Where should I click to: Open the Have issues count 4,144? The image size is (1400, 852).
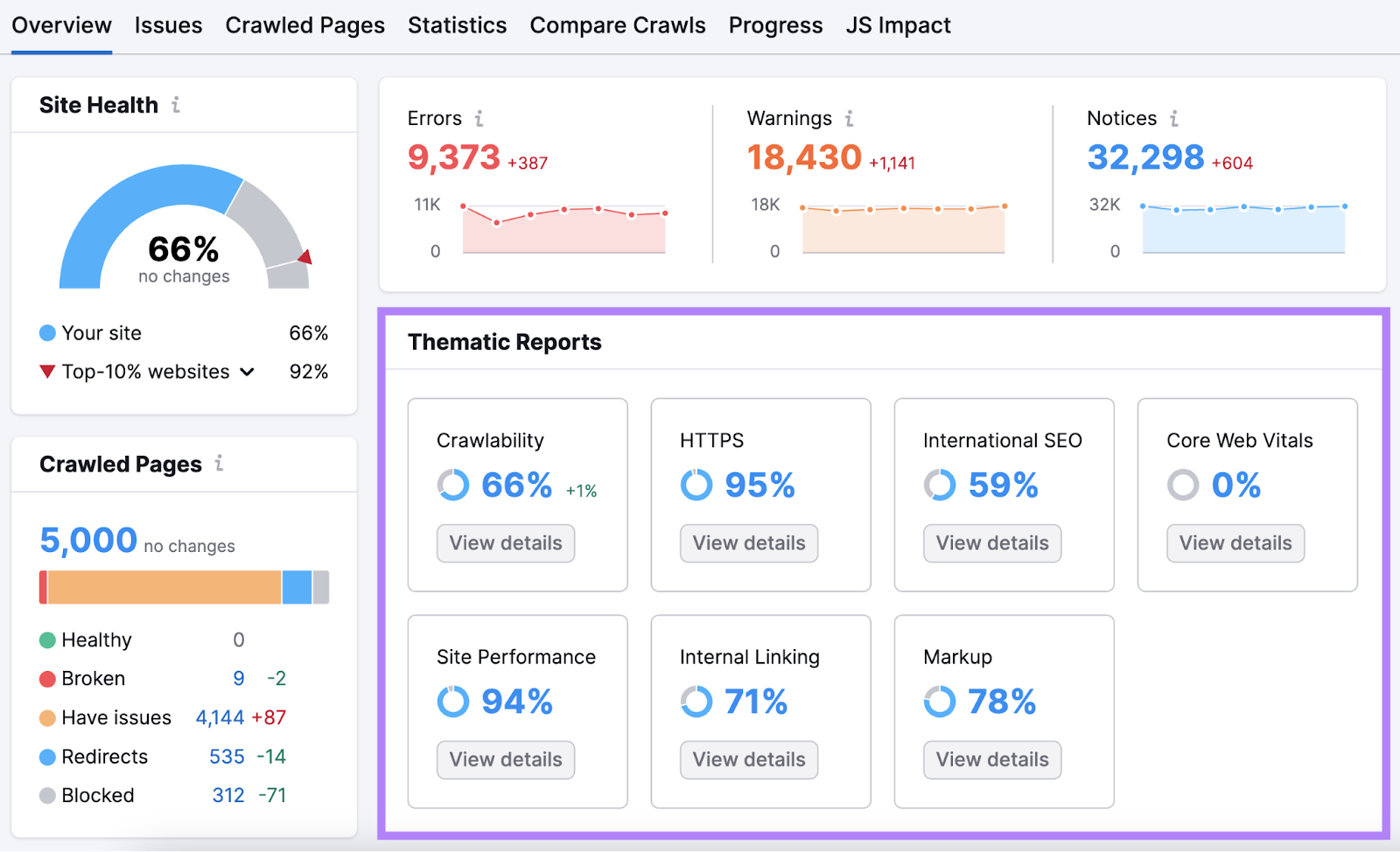point(220,718)
